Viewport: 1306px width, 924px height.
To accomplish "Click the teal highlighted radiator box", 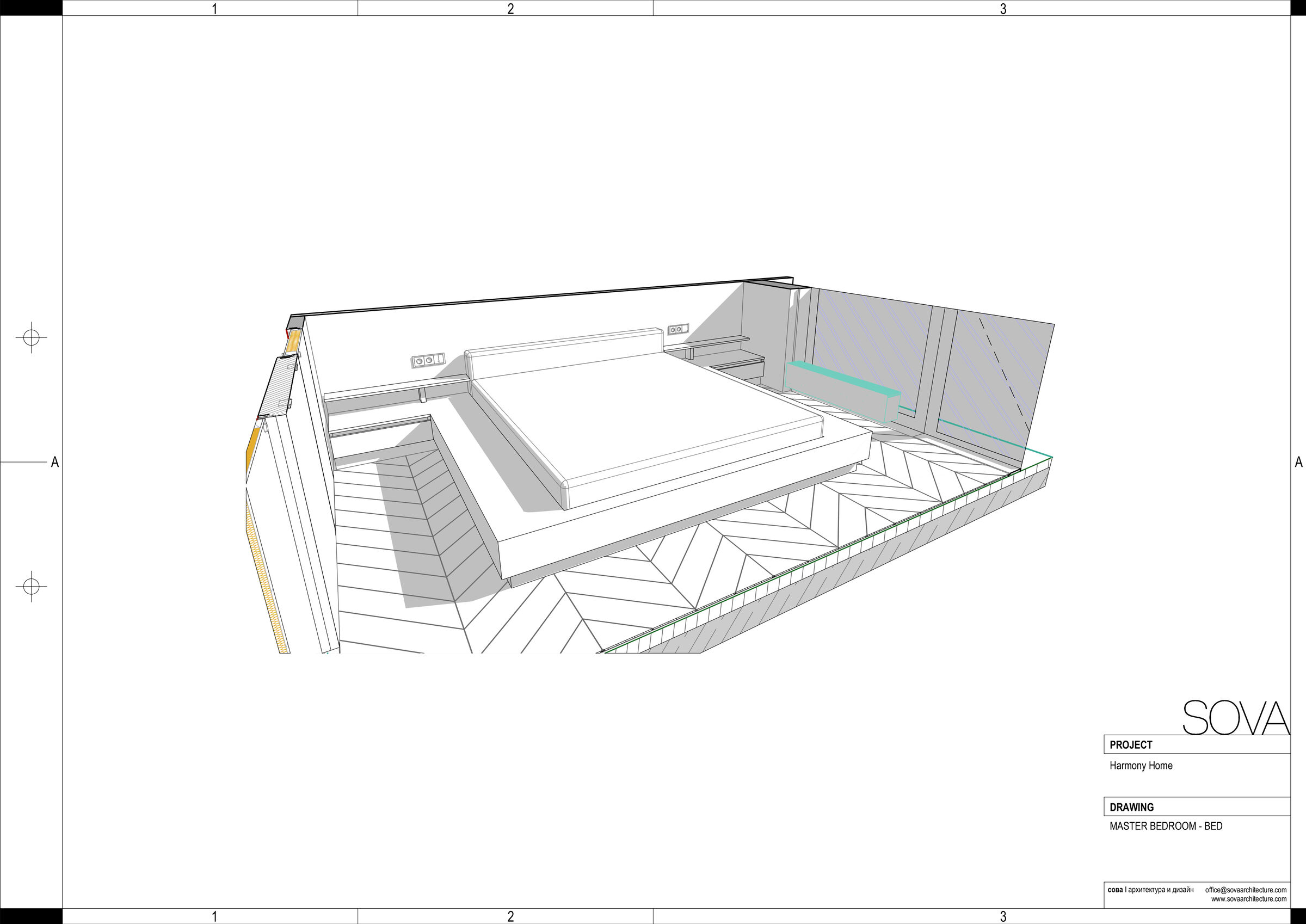I will tap(842, 391).
